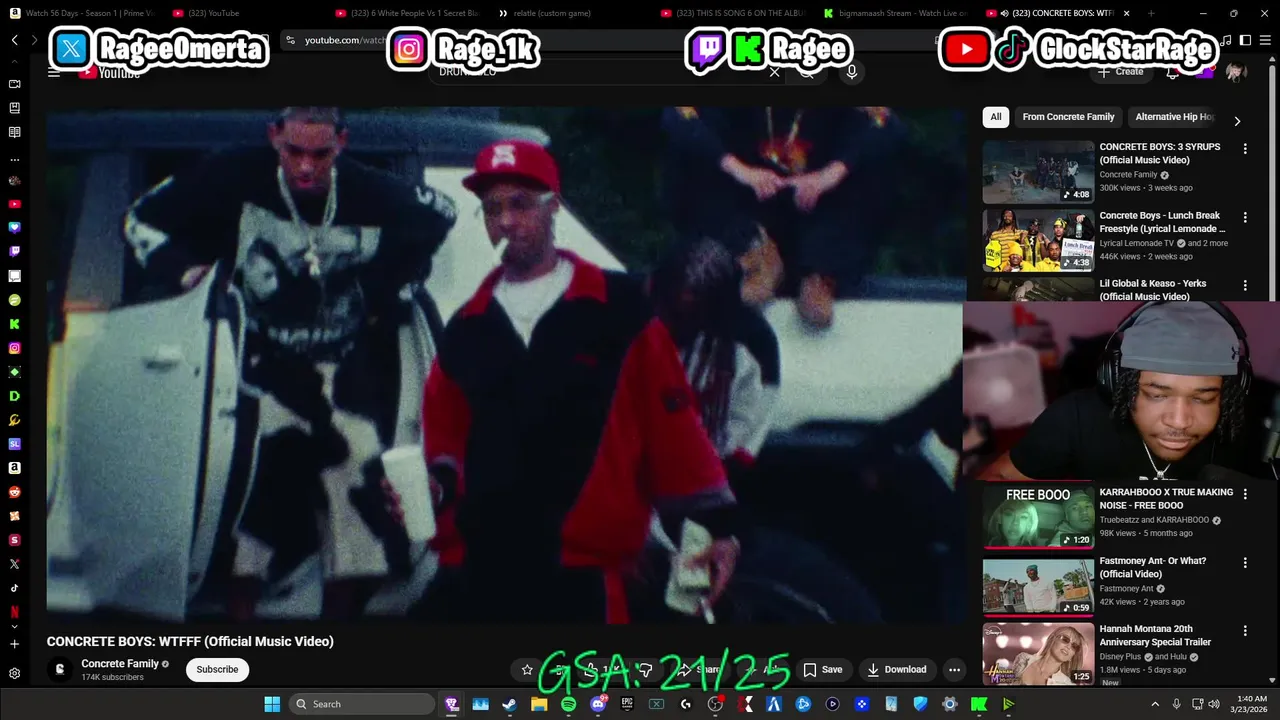The width and height of the screenshot is (1280, 720).
Task: Switch to bigmamaash Stream tab
Action: [x=895, y=13]
